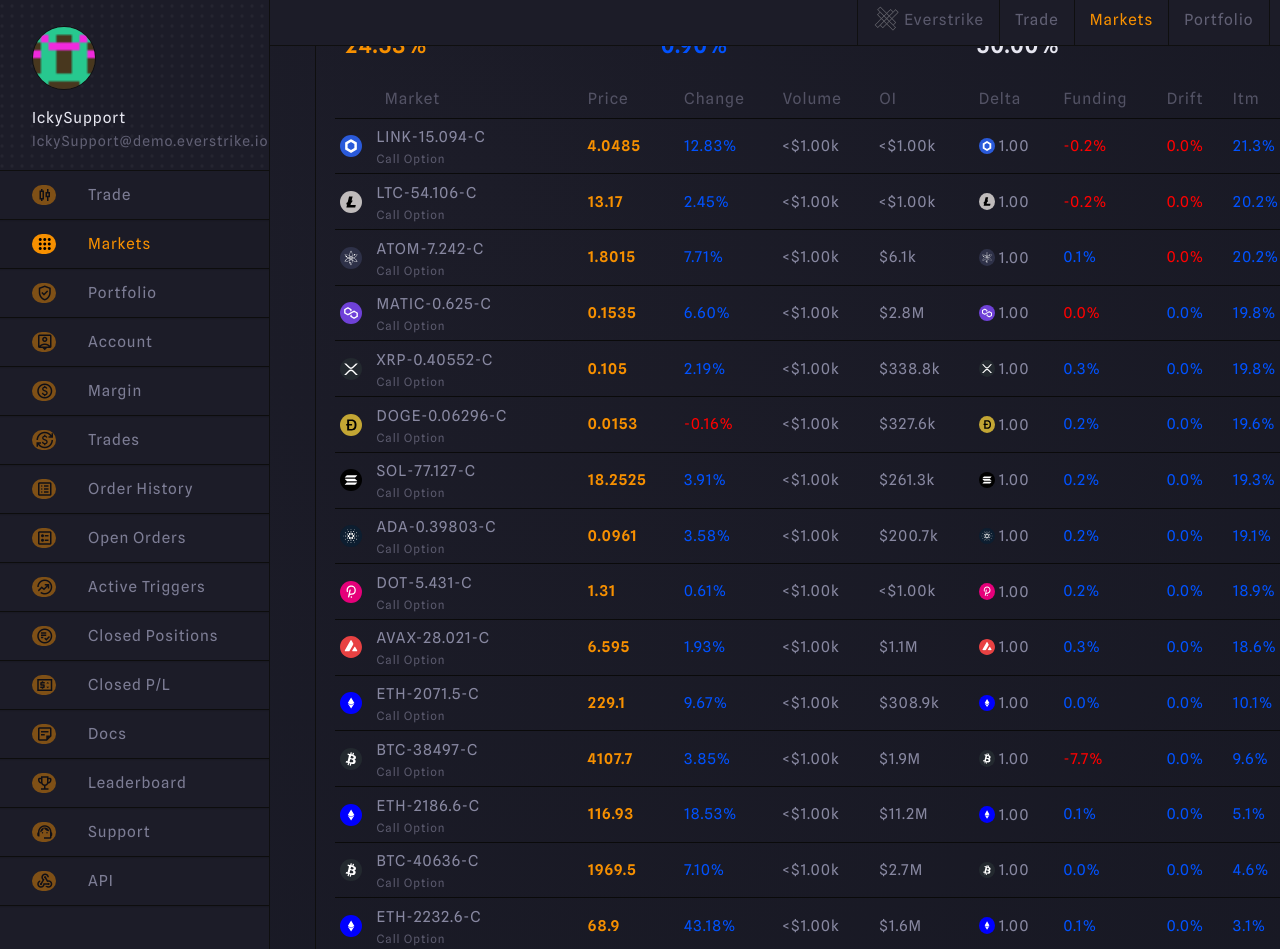Select Markets in the sidebar menu
Viewport: 1280px width, 949px height.
(119, 243)
